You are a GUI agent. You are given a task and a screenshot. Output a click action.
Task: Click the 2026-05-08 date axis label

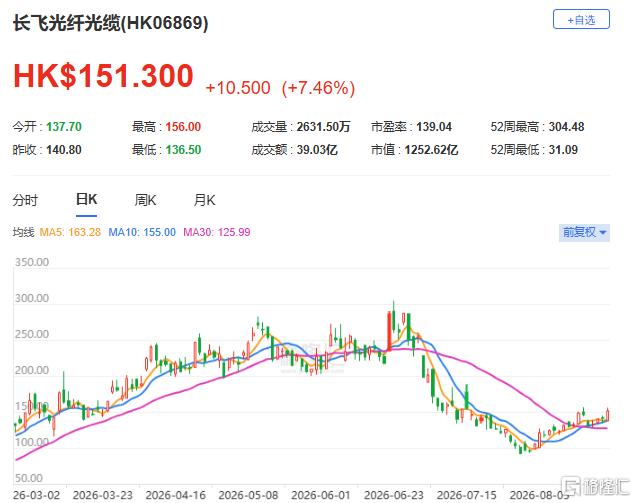(x=248, y=495)
